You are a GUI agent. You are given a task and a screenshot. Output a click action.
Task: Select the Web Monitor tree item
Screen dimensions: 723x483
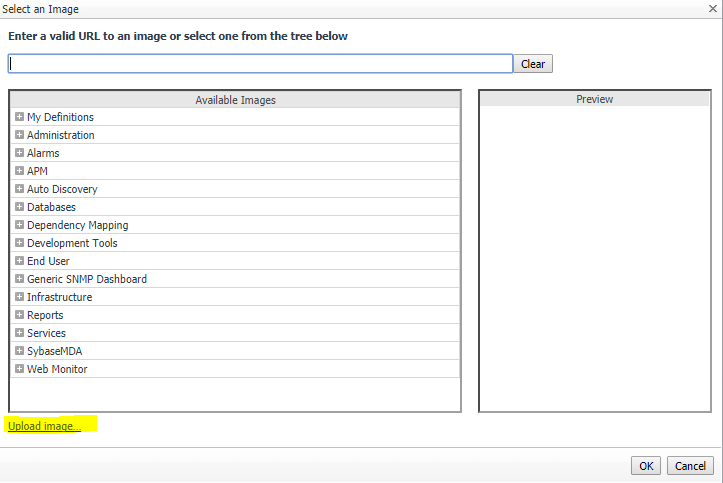coord(57,369)
